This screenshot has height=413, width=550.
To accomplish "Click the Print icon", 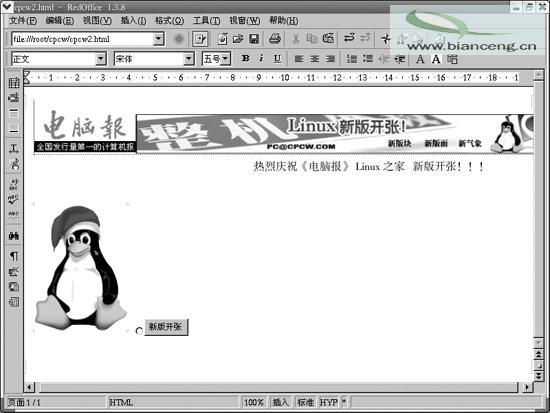I will click(x=275, y=38).
